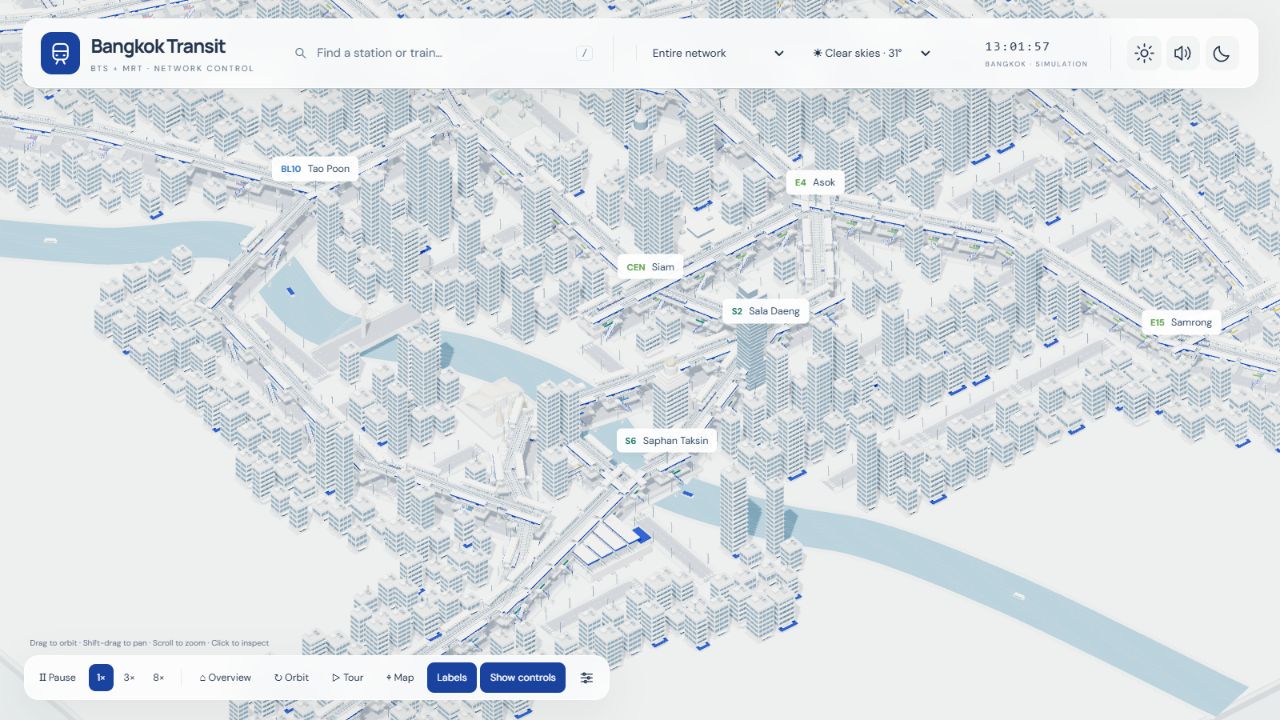
Task: Open the Clear skies weather dropdown
Action: pos(872,53)
